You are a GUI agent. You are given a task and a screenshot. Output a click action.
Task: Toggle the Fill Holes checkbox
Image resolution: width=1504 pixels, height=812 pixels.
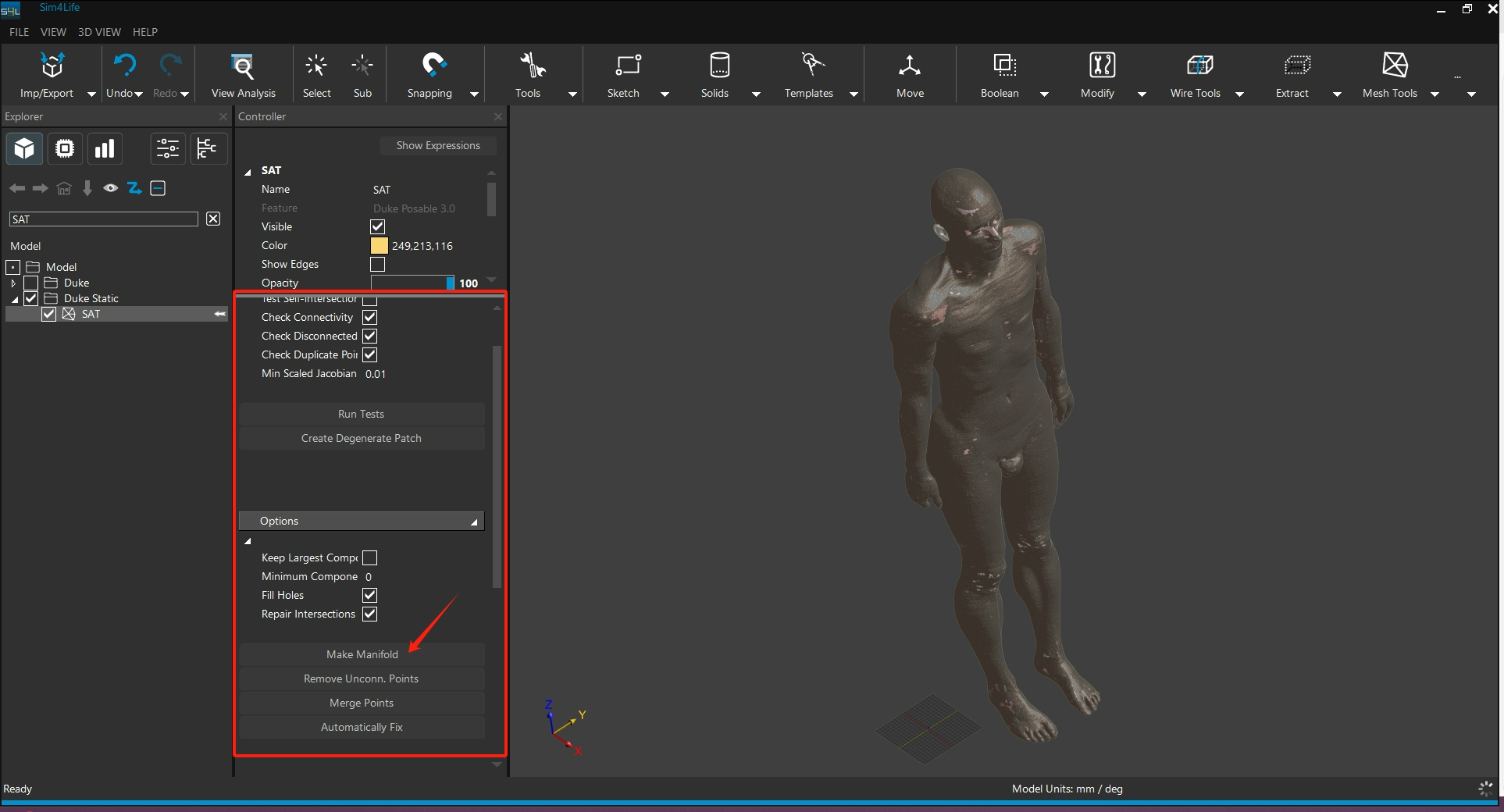pyautogui.click(x=370, y=595)
